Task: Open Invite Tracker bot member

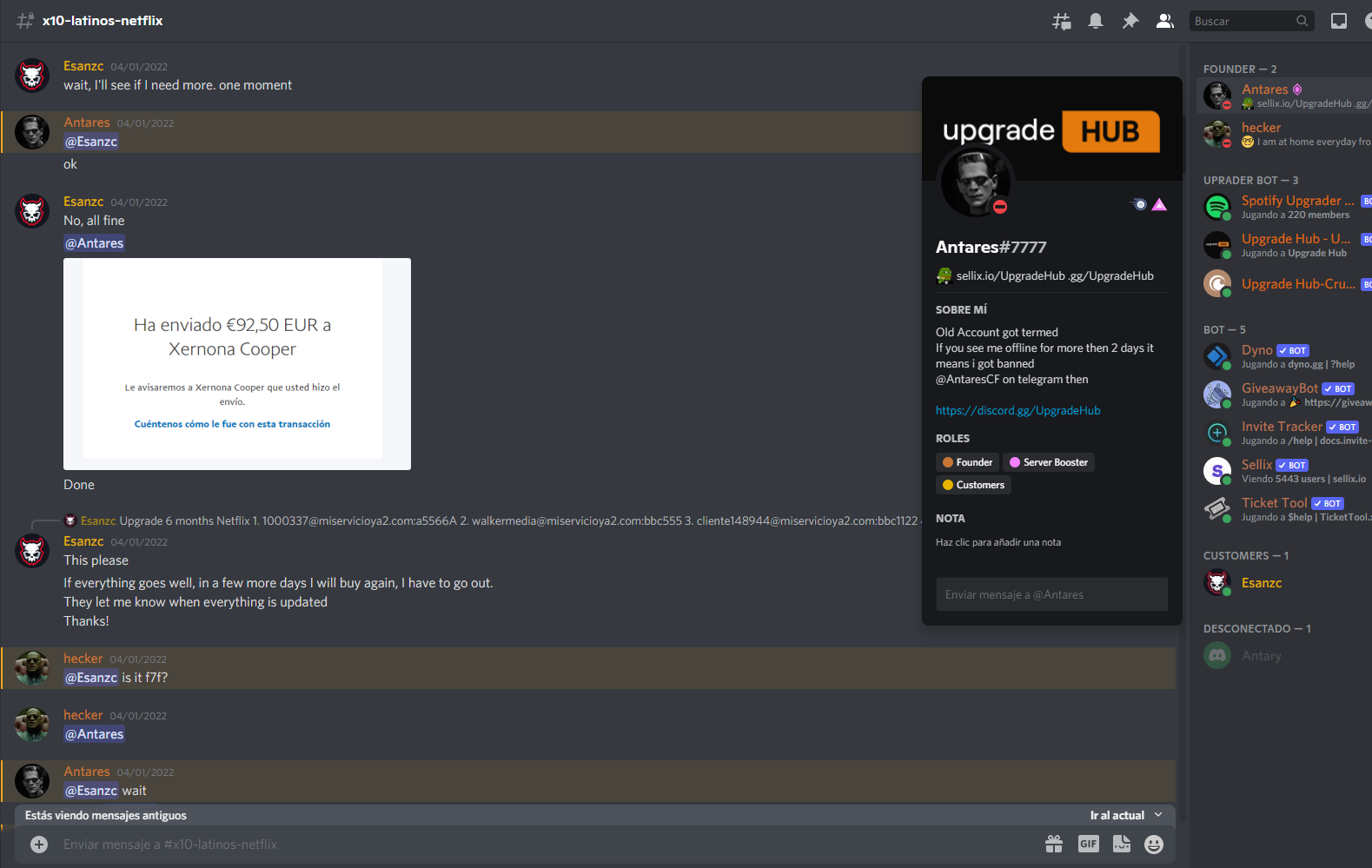Action: [x=1284, y=433]
